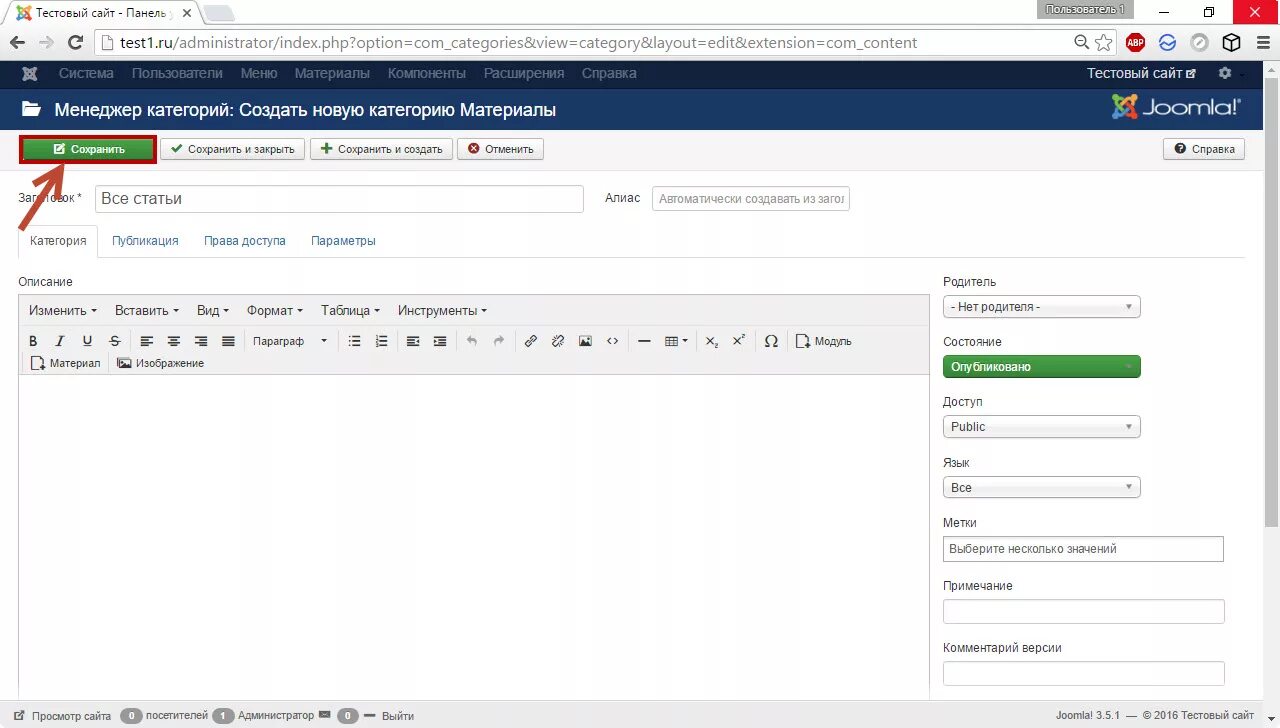This screenshot has width=1280, height=728.
Task: Expand the Изменить editor menu
Action: pos(63,311)
